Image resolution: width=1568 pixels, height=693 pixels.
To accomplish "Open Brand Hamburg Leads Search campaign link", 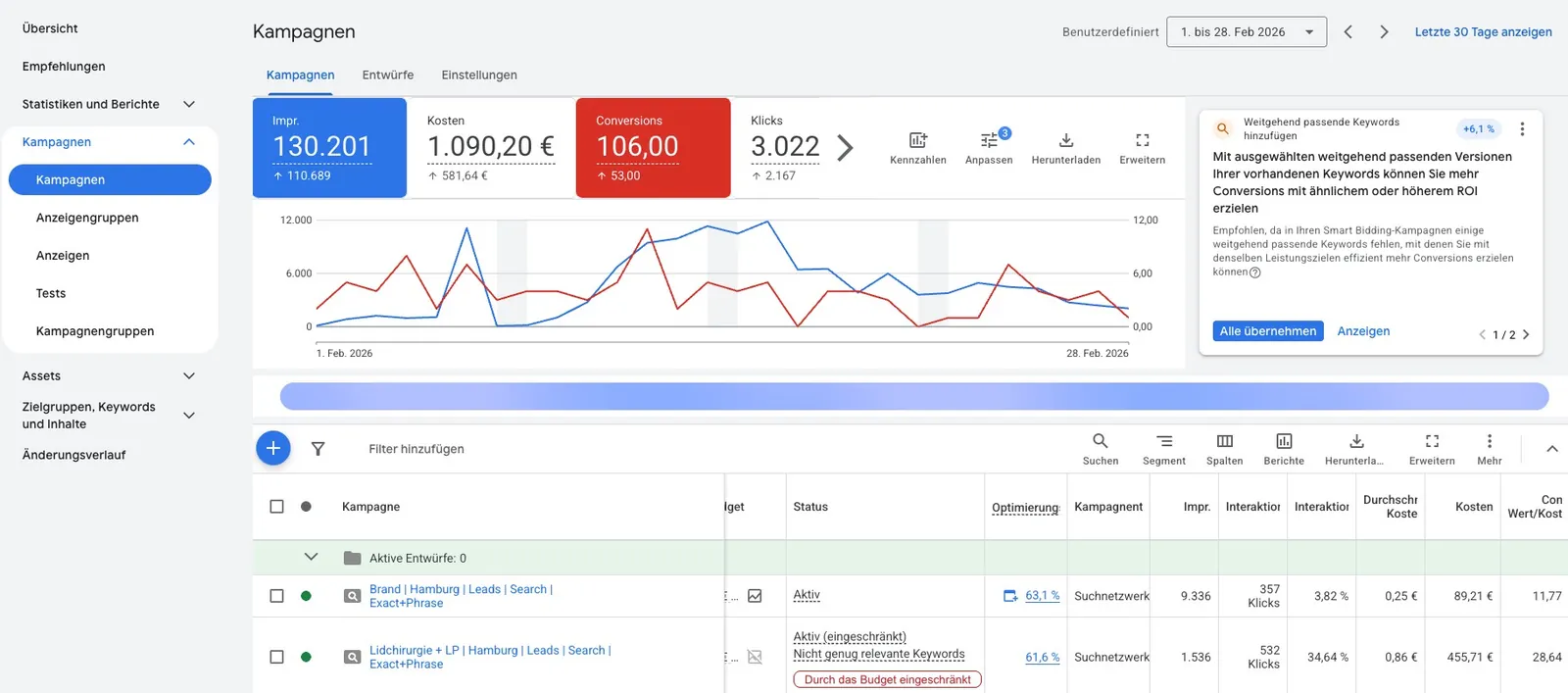I will coord(461,596).
